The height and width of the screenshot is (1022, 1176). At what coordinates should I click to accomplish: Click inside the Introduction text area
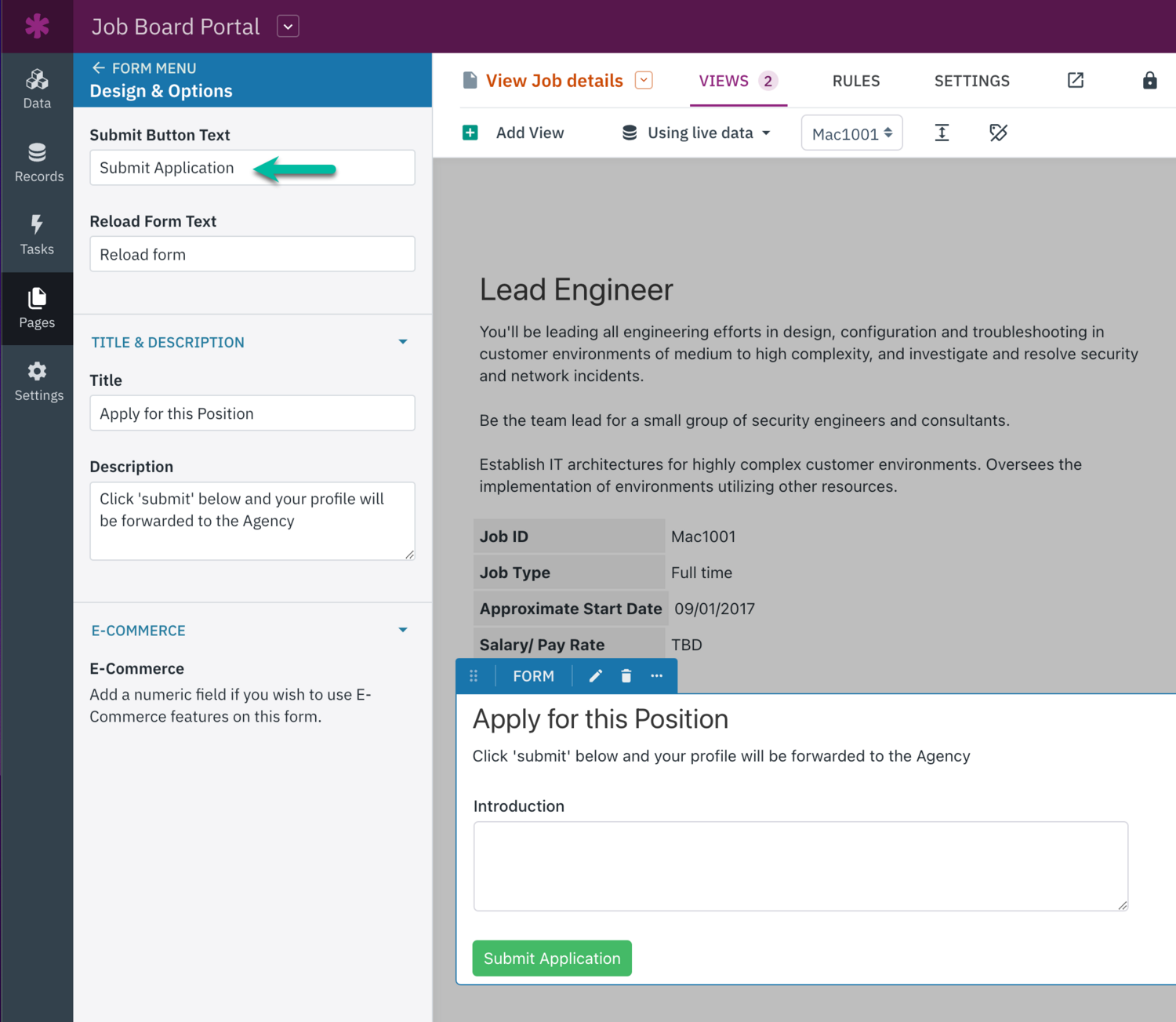[800, 866]
